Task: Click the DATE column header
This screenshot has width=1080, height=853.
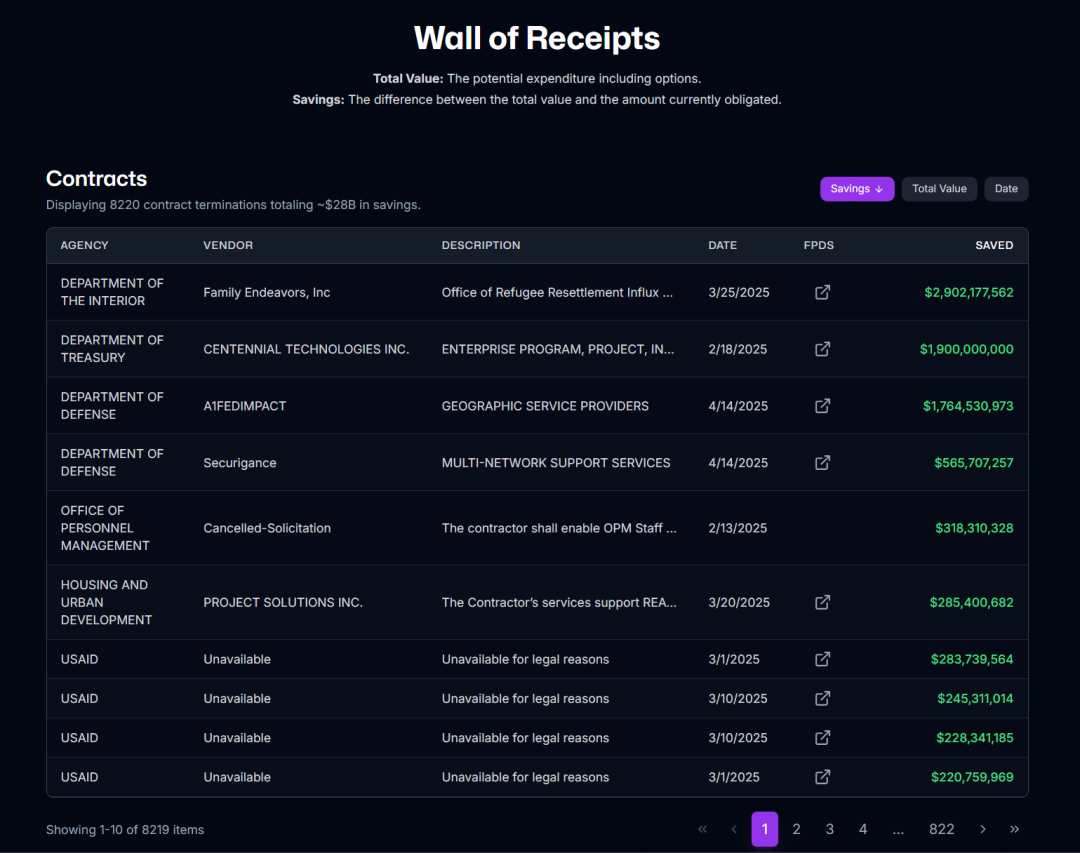Action: [723, 245]
